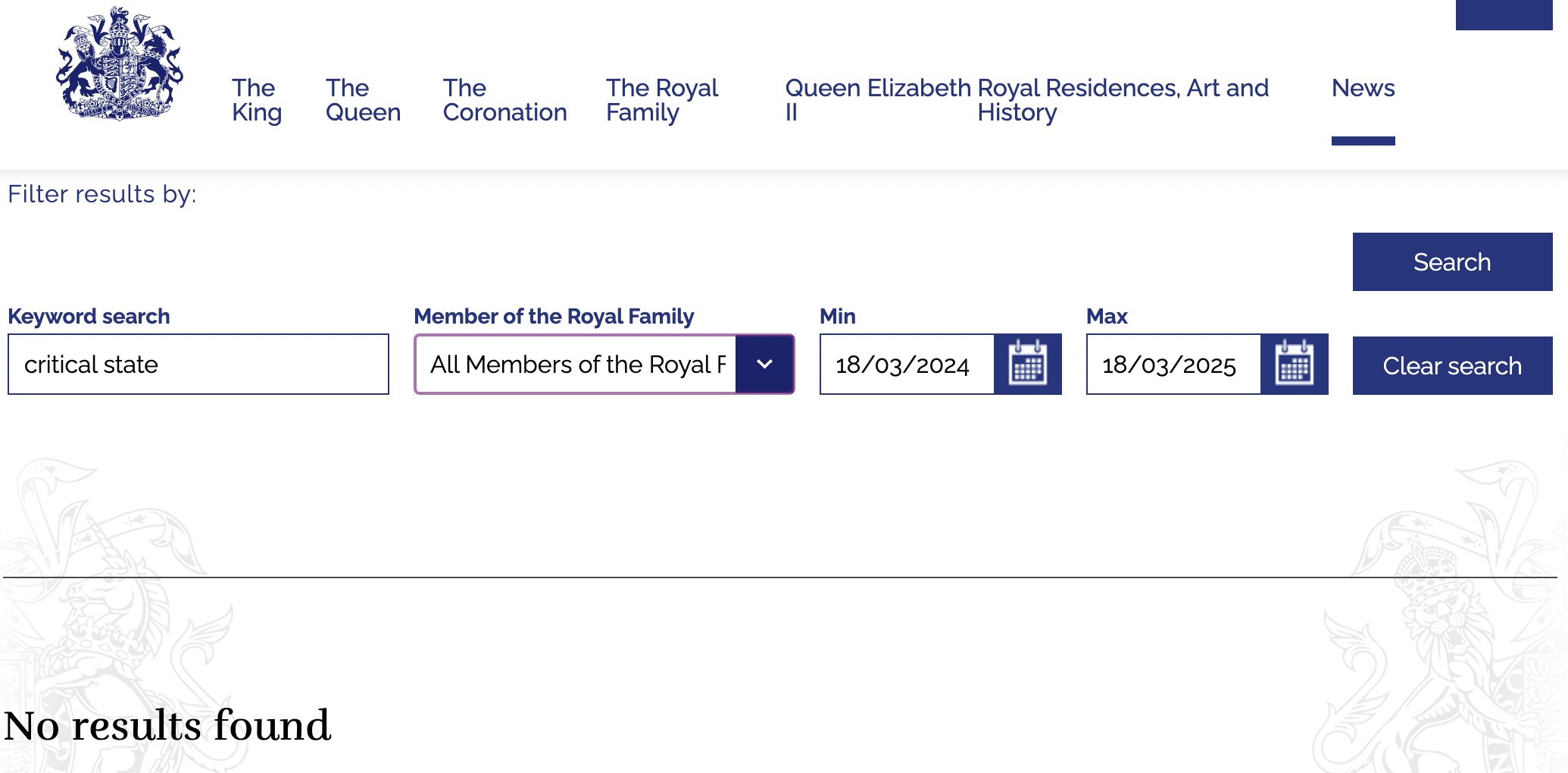Open the Max date calendar picker
1568x773 pixels.
[x=1295, y=364]
